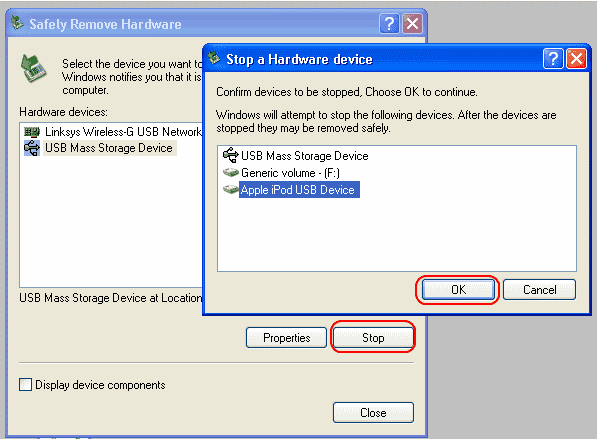597x440 pixels.
Task: Click USB icon beside USB Mass Storage Device in the confirm dialog
Action: tap(231, 155)
